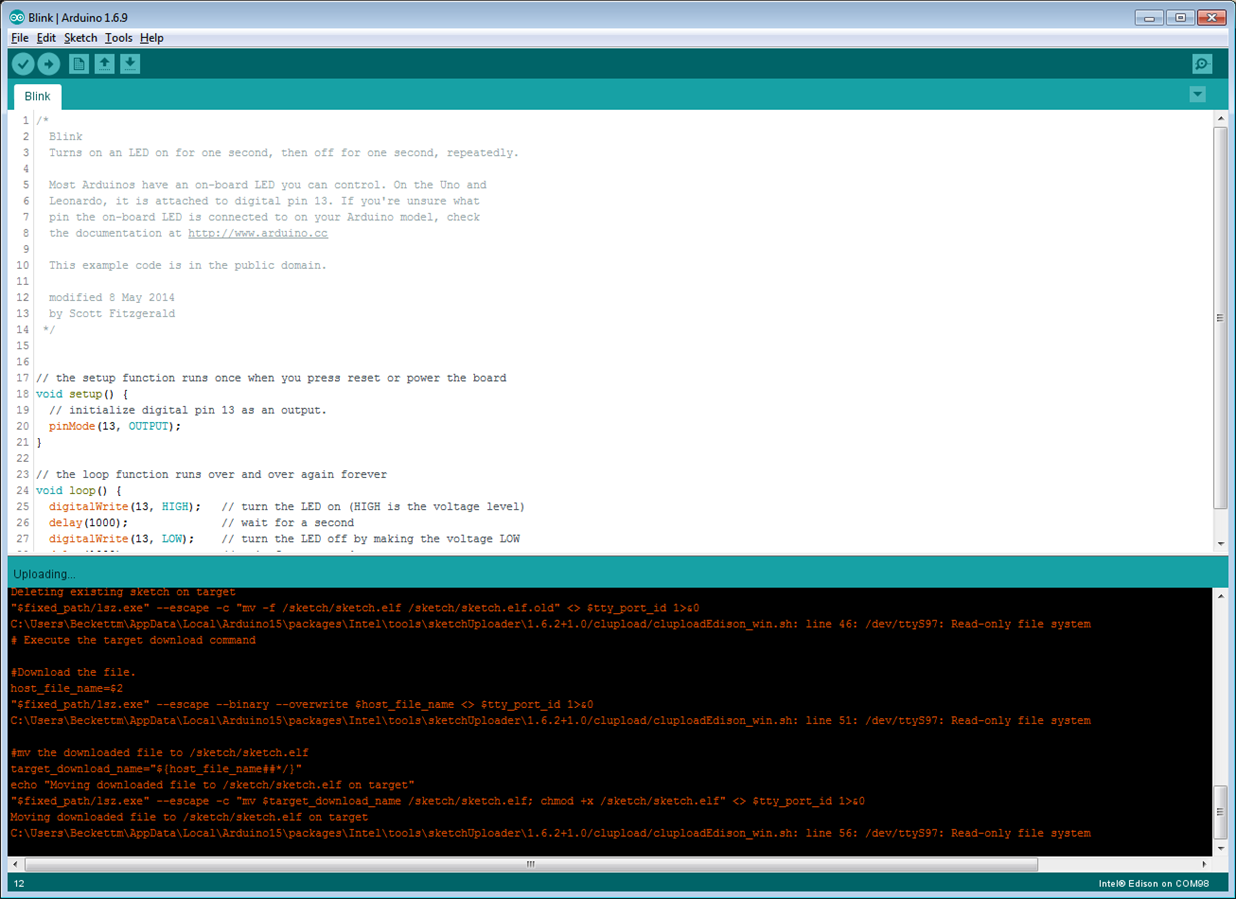Create a new sketch with New icon
This screenshot has height=899, width=1236.
(x=79, y=64)
